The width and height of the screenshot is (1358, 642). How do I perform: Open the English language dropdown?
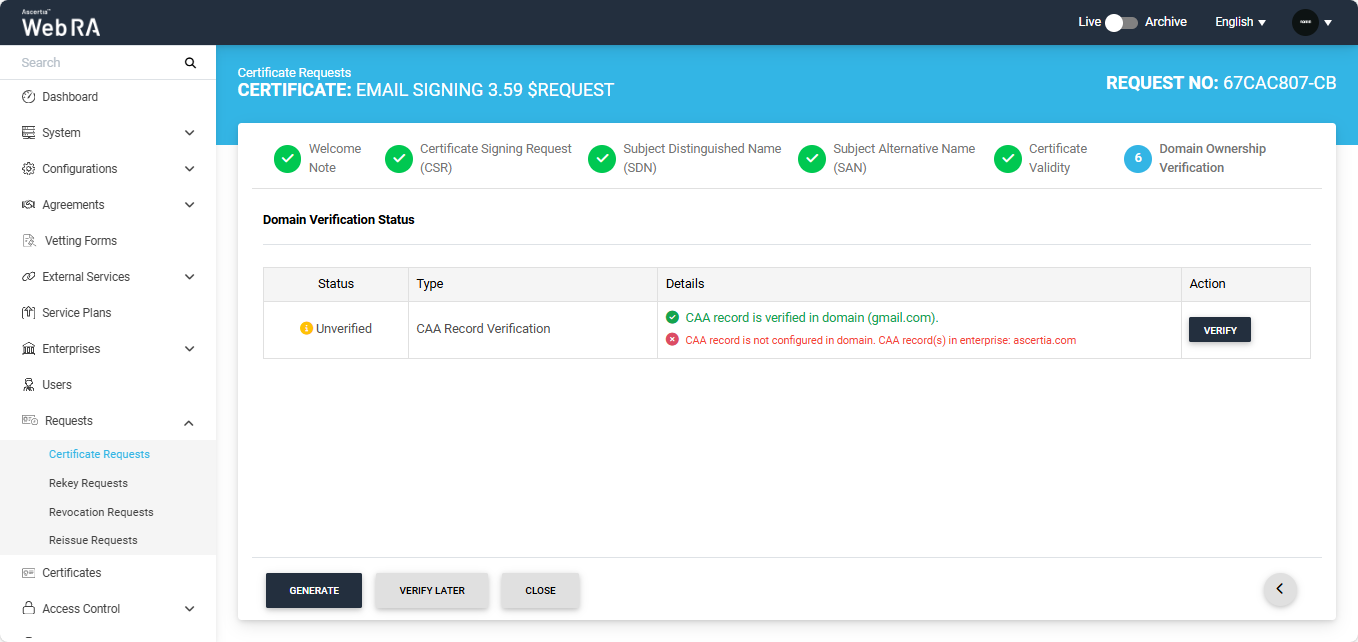pyautogui.click(x=1240, y=22)
